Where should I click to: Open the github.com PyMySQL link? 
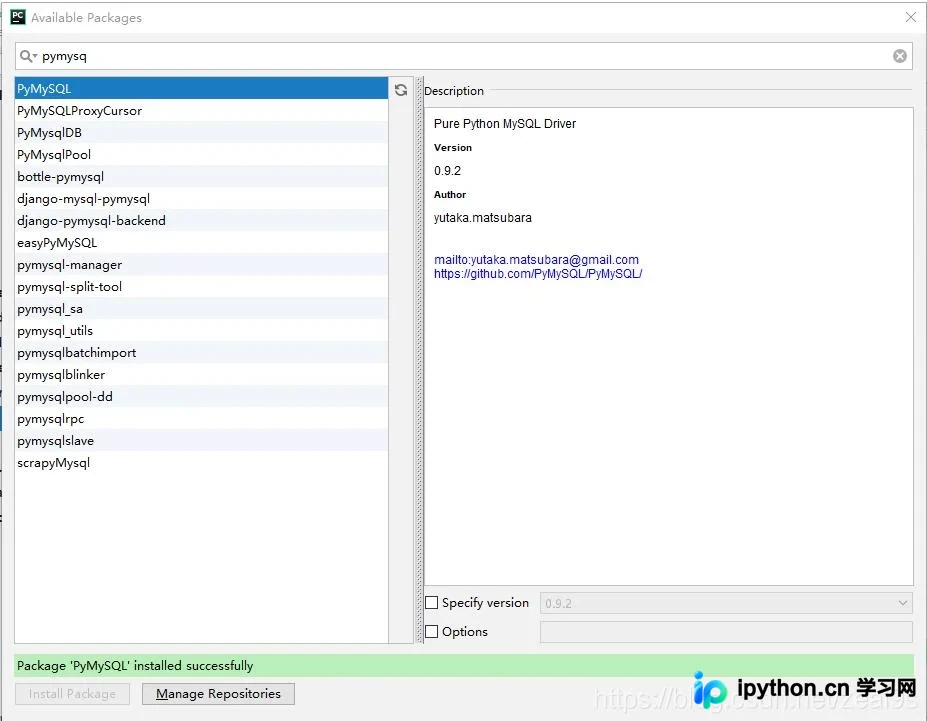tap(538, 274)
